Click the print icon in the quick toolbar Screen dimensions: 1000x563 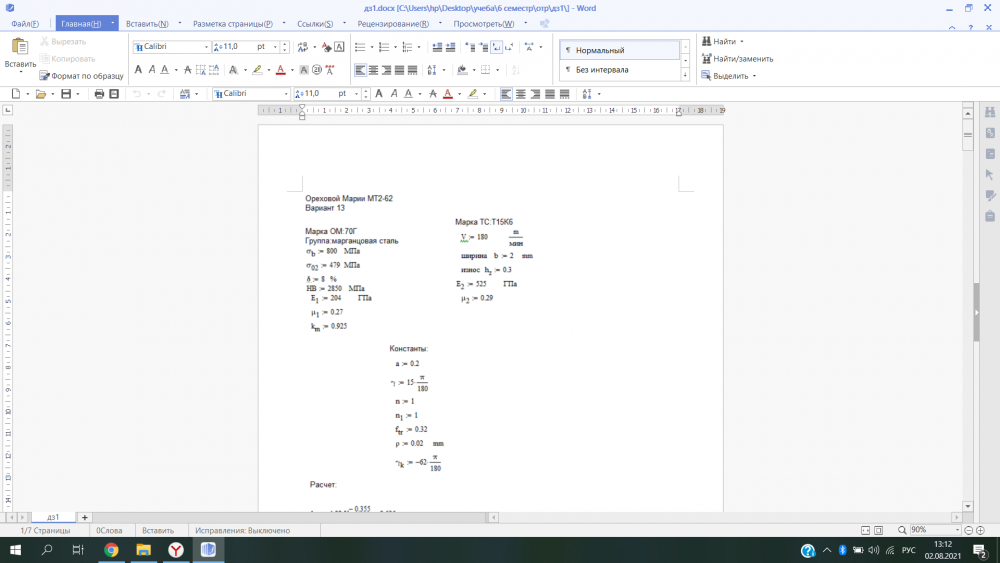pos(99,94)
